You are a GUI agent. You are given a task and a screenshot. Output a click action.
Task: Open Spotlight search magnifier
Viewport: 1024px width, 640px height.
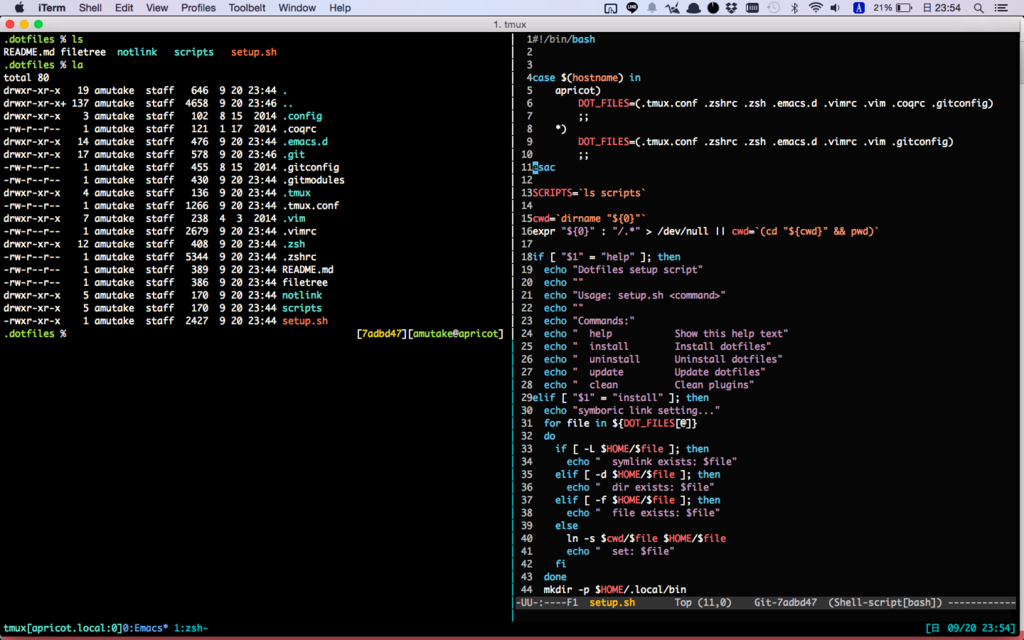point(978,8)
